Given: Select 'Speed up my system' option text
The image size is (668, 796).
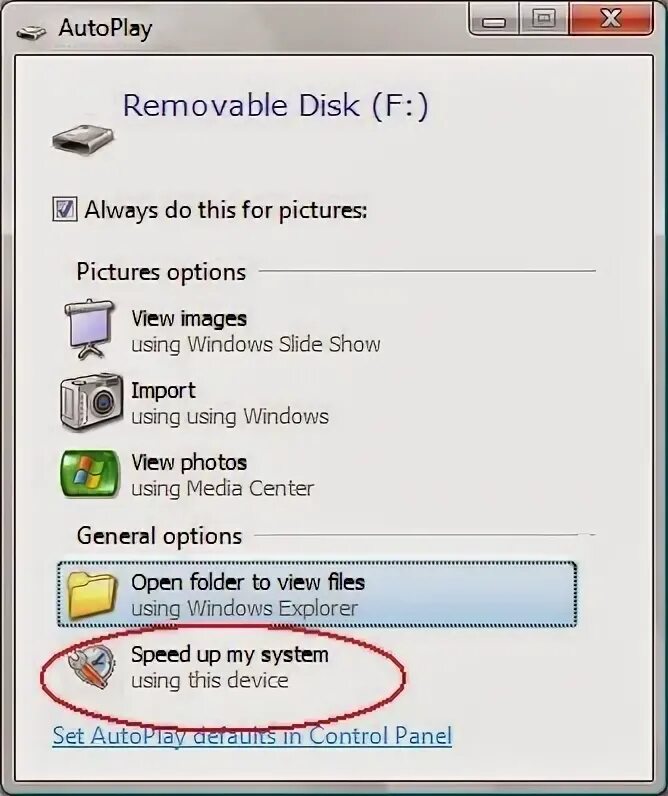Looking at the screenshot, I should point(229,654).
